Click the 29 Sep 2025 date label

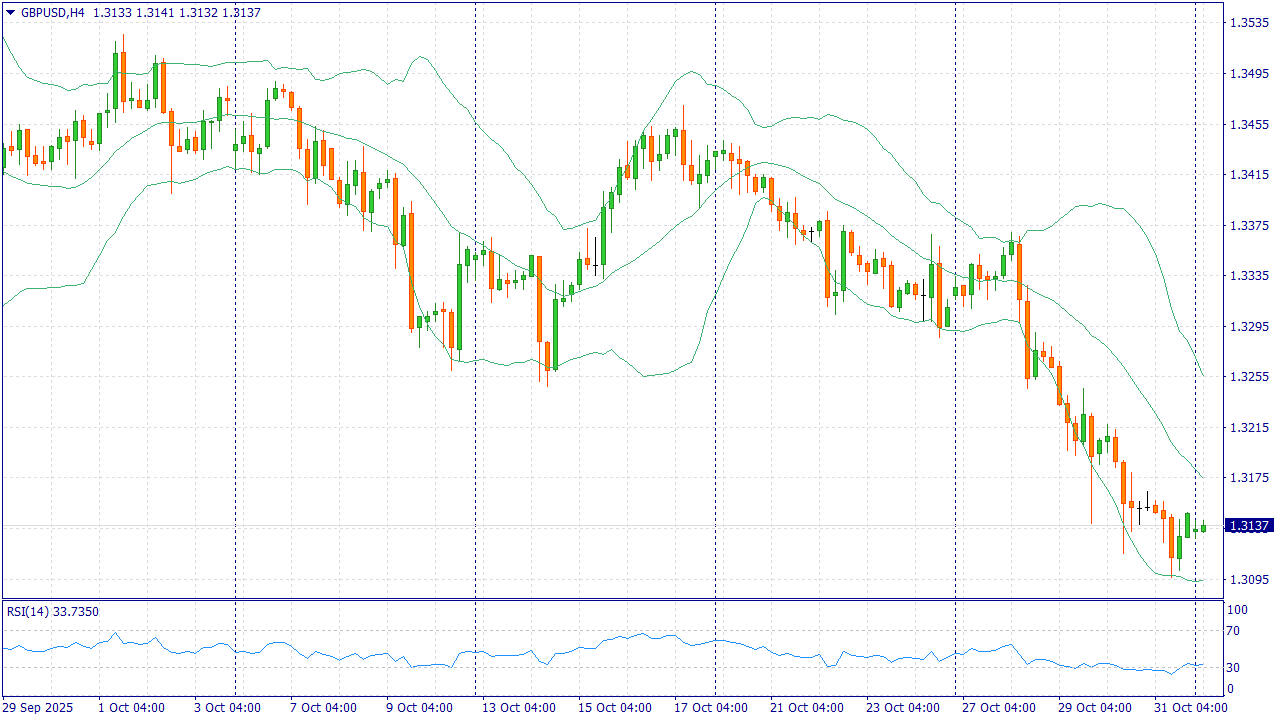tap(38, 708)
